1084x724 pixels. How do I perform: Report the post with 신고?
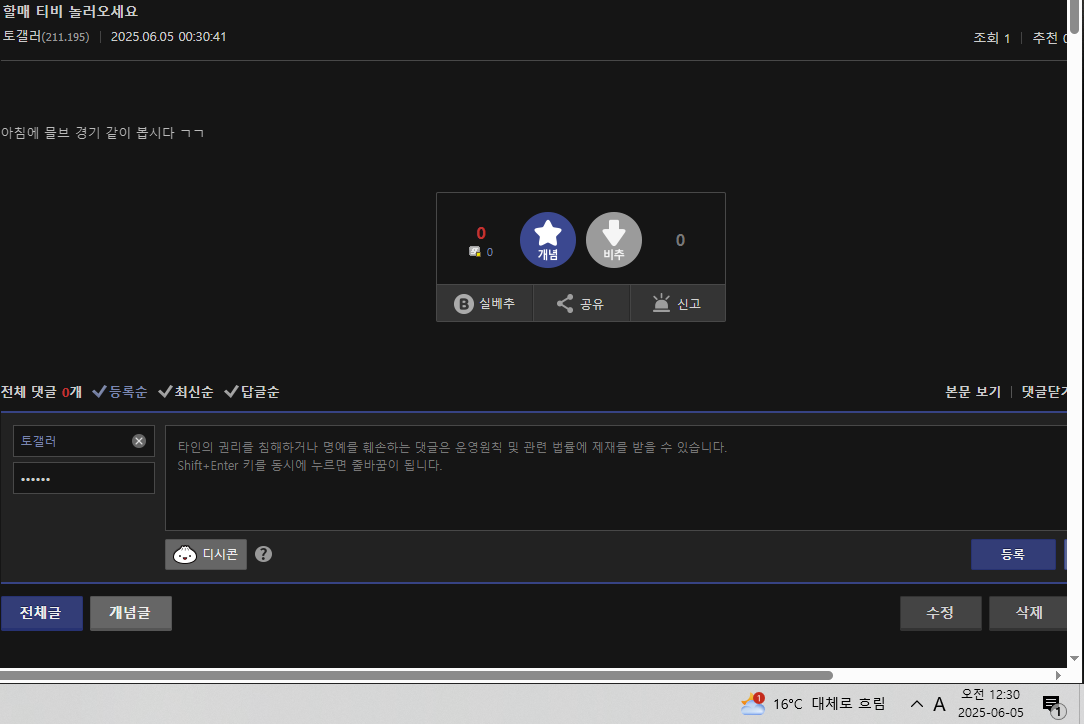[x=677, y=304]
